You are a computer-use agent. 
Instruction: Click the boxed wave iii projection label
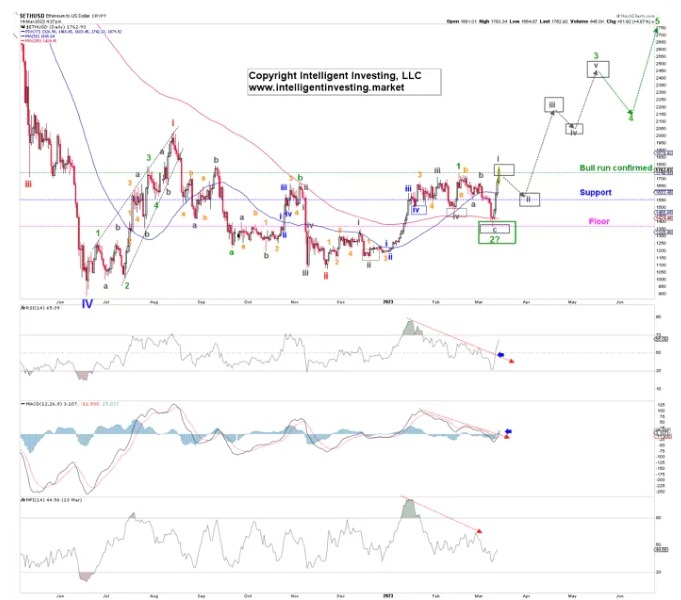coord(551,104)
